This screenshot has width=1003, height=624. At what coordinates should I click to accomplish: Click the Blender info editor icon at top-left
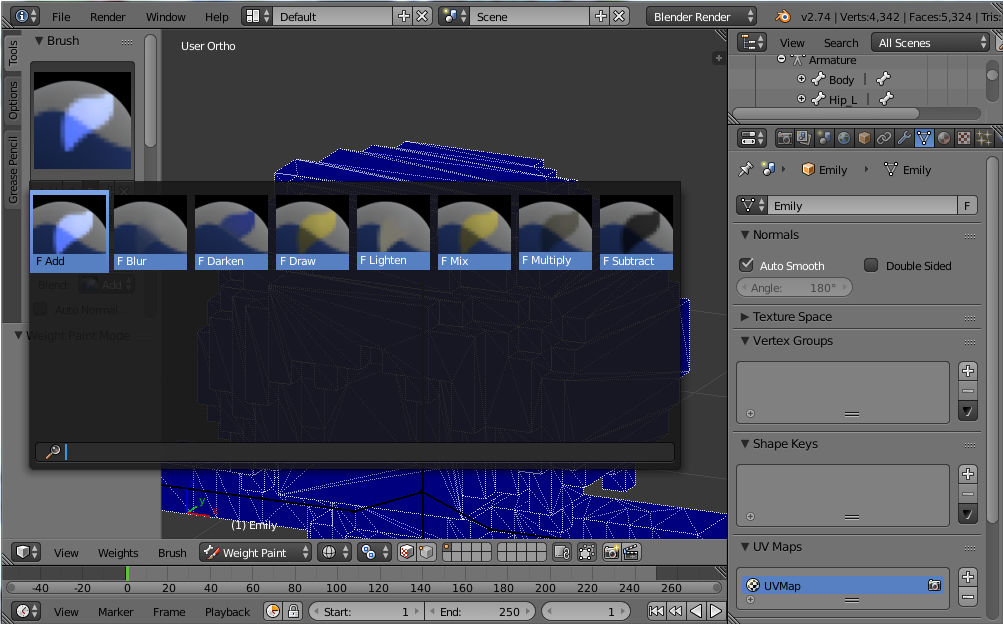click(x=26, y=17)
